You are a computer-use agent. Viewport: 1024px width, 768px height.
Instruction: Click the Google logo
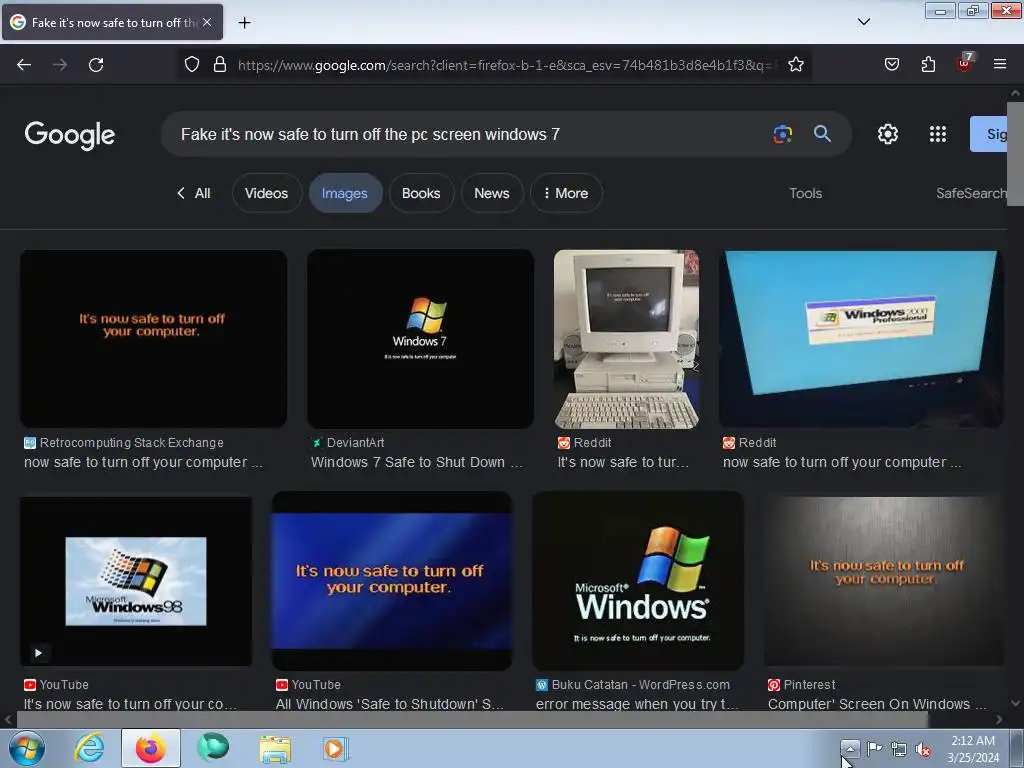coord(69,135)
